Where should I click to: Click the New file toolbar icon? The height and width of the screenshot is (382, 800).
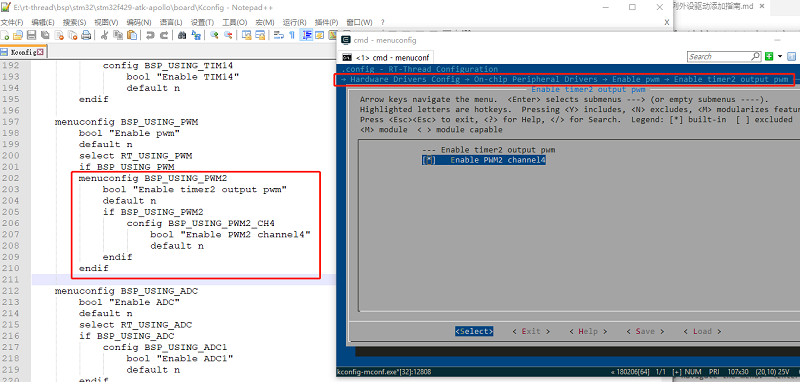click(5, 35)
